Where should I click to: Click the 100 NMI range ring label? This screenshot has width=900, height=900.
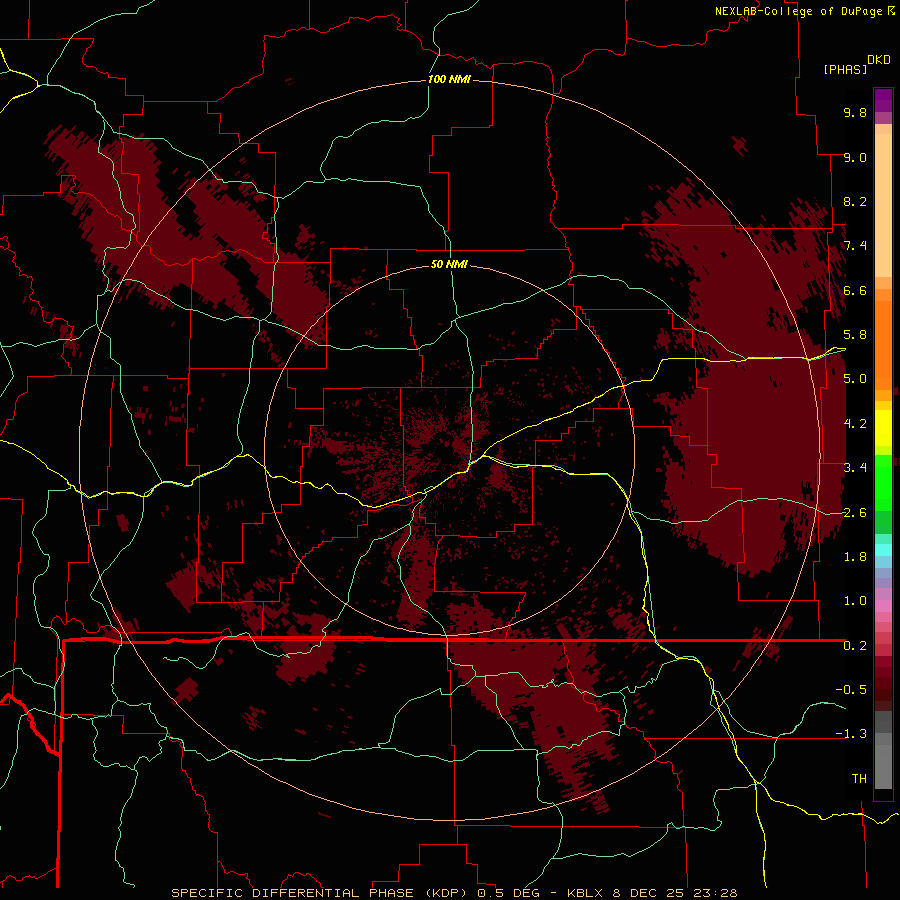(x=449, y=79)
